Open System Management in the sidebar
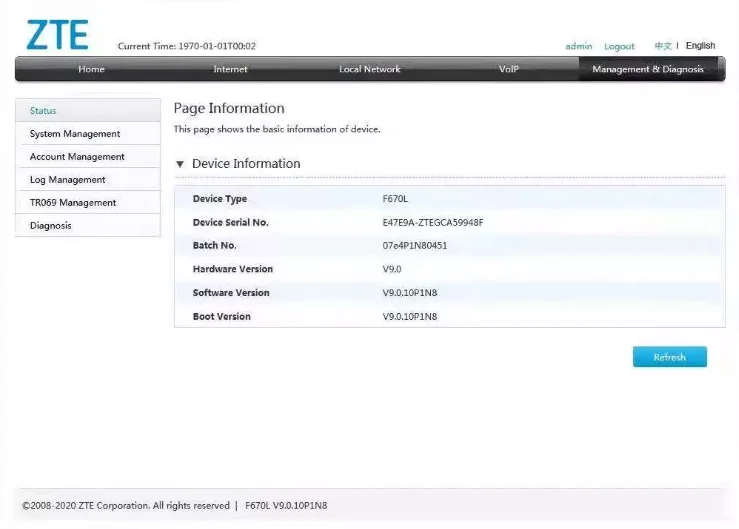Viewport: 739px width, 529px height. [x=75, y=134]
